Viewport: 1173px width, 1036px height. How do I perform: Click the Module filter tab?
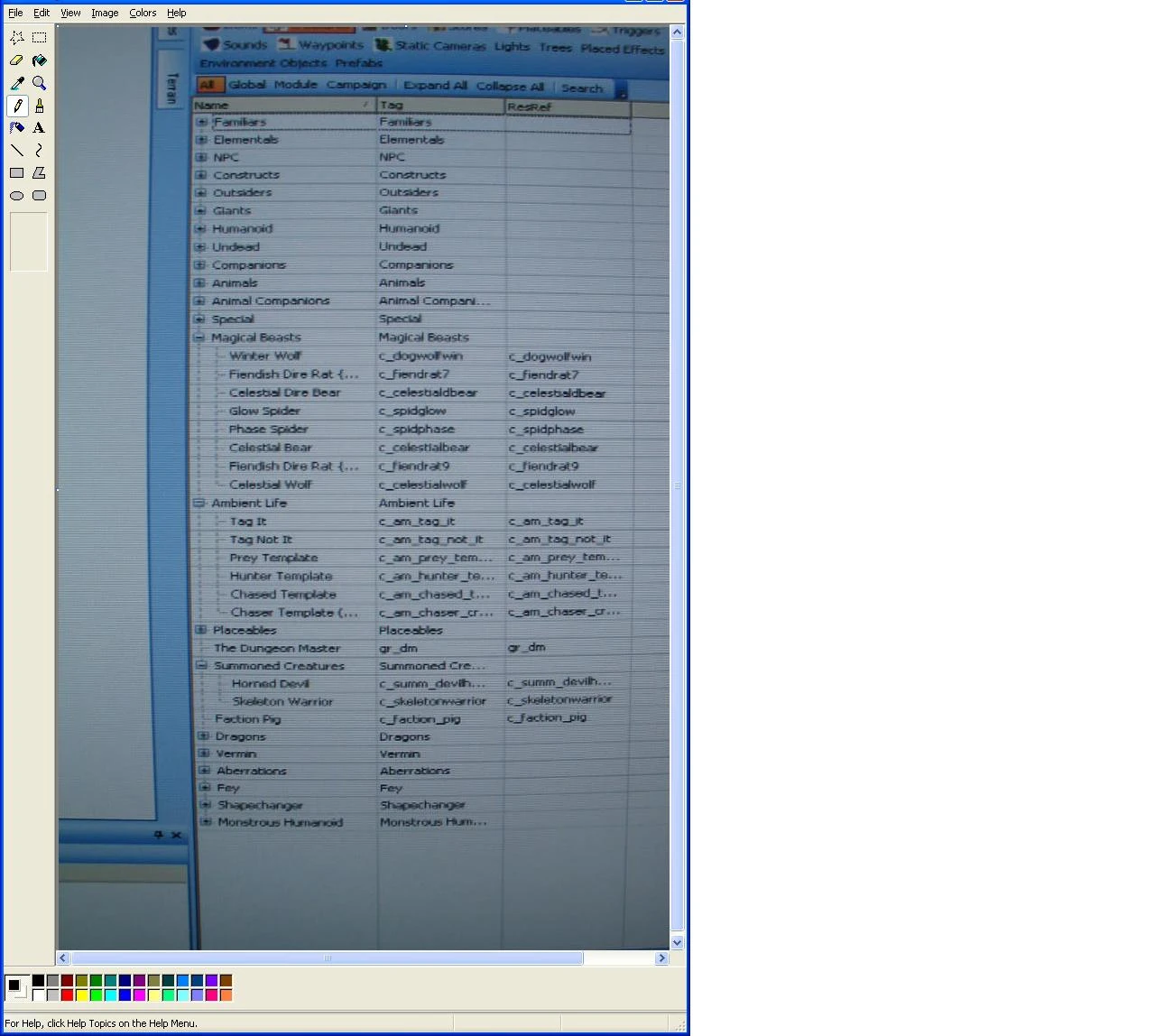296,85
